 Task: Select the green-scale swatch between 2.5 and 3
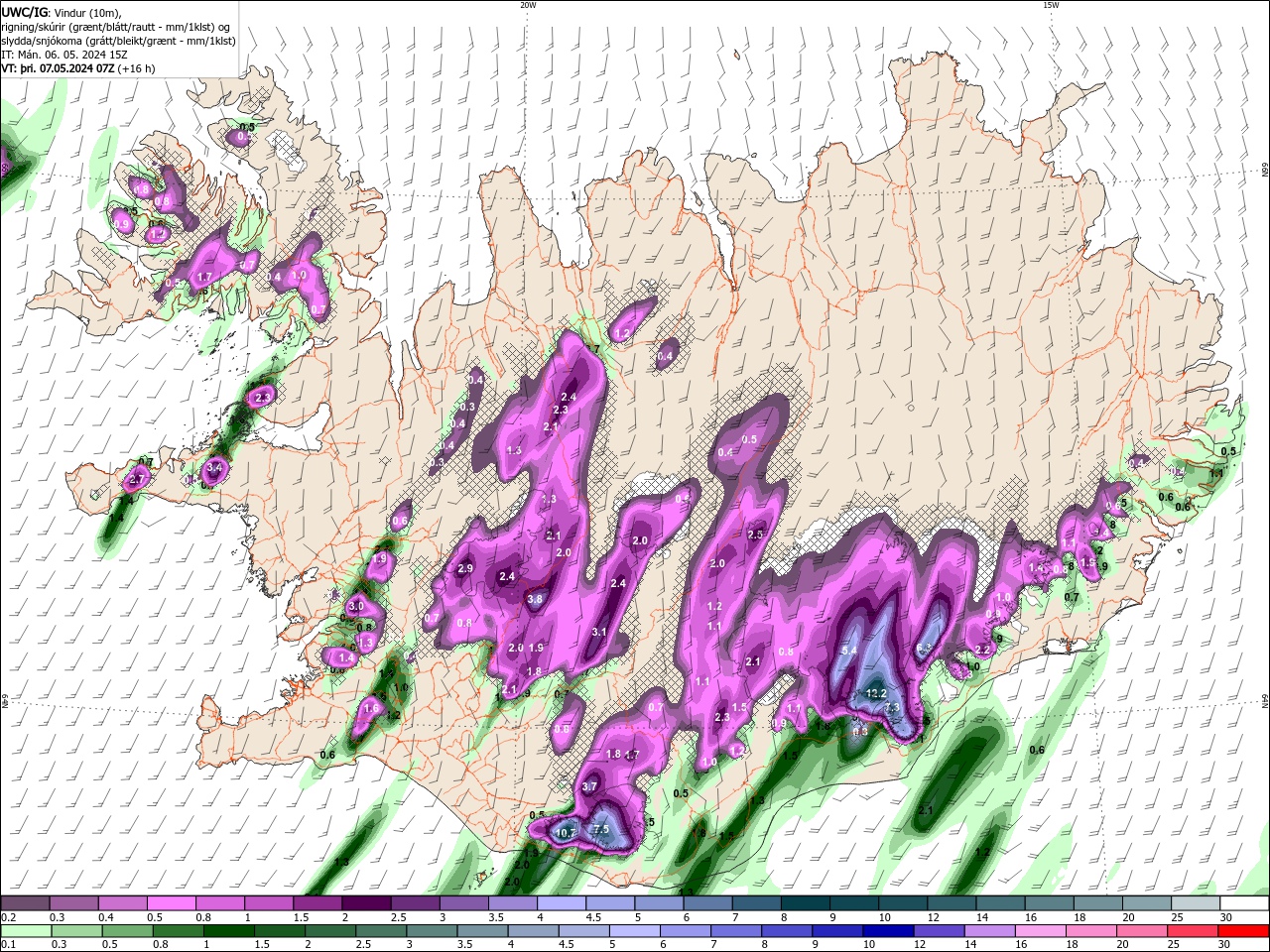coord(380,931)
